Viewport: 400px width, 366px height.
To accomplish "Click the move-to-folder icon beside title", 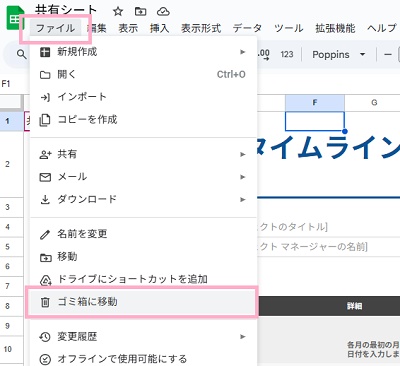I will (140, 12).
